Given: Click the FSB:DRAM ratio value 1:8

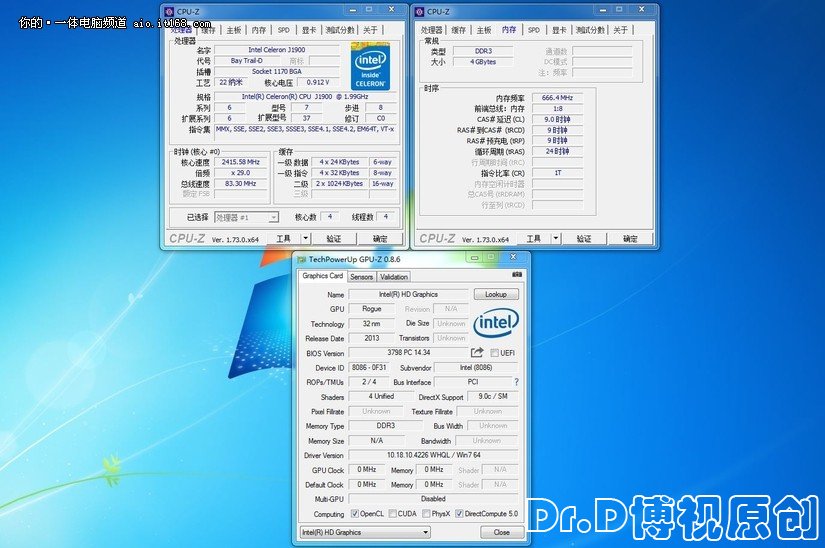Looking at the screenshot, I should (557, 108).
